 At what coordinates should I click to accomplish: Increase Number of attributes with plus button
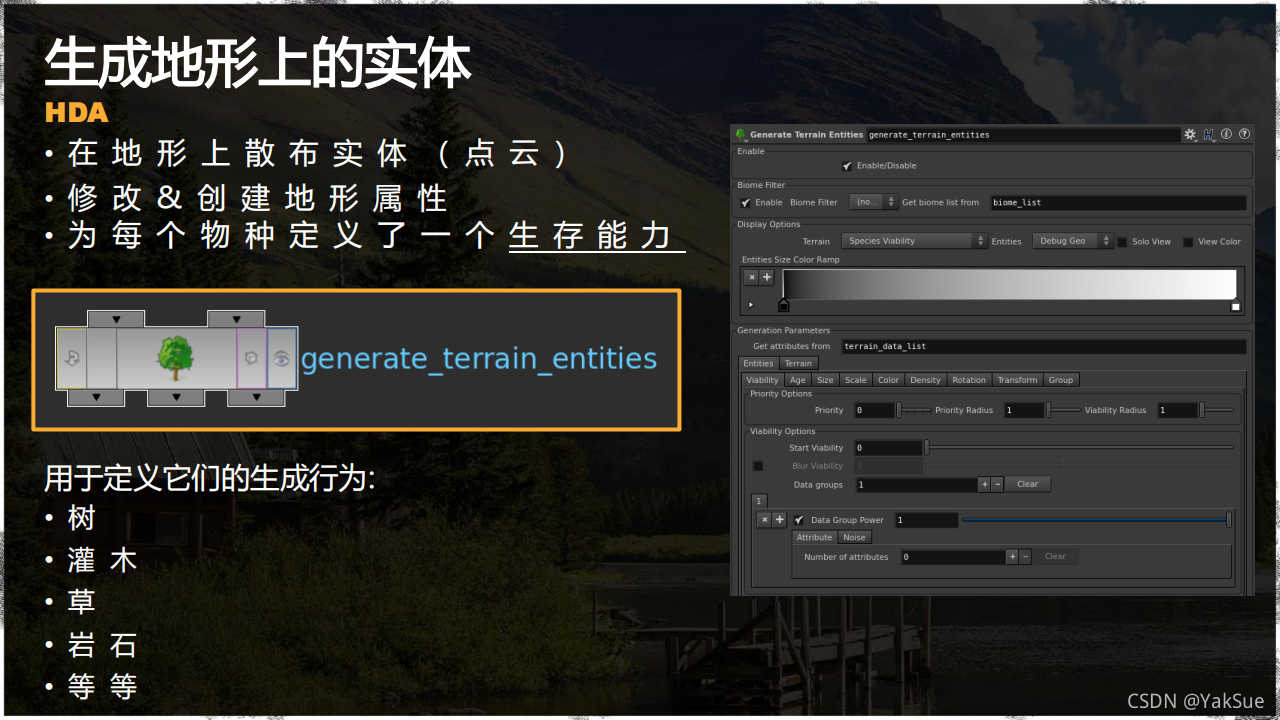coord(1012,557)
